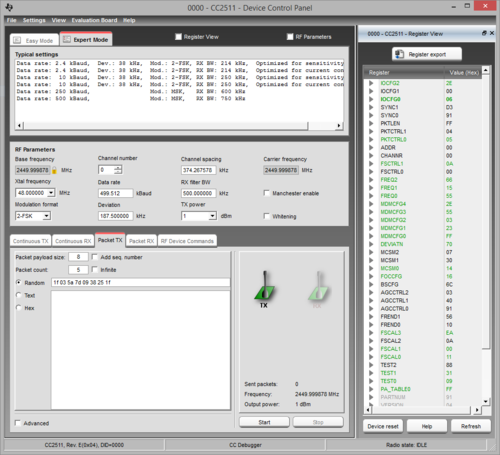The width and height of the screenshot is (500, 455).
Task: Expand the DEVIATN register row
Action: (x=371, y=244)
